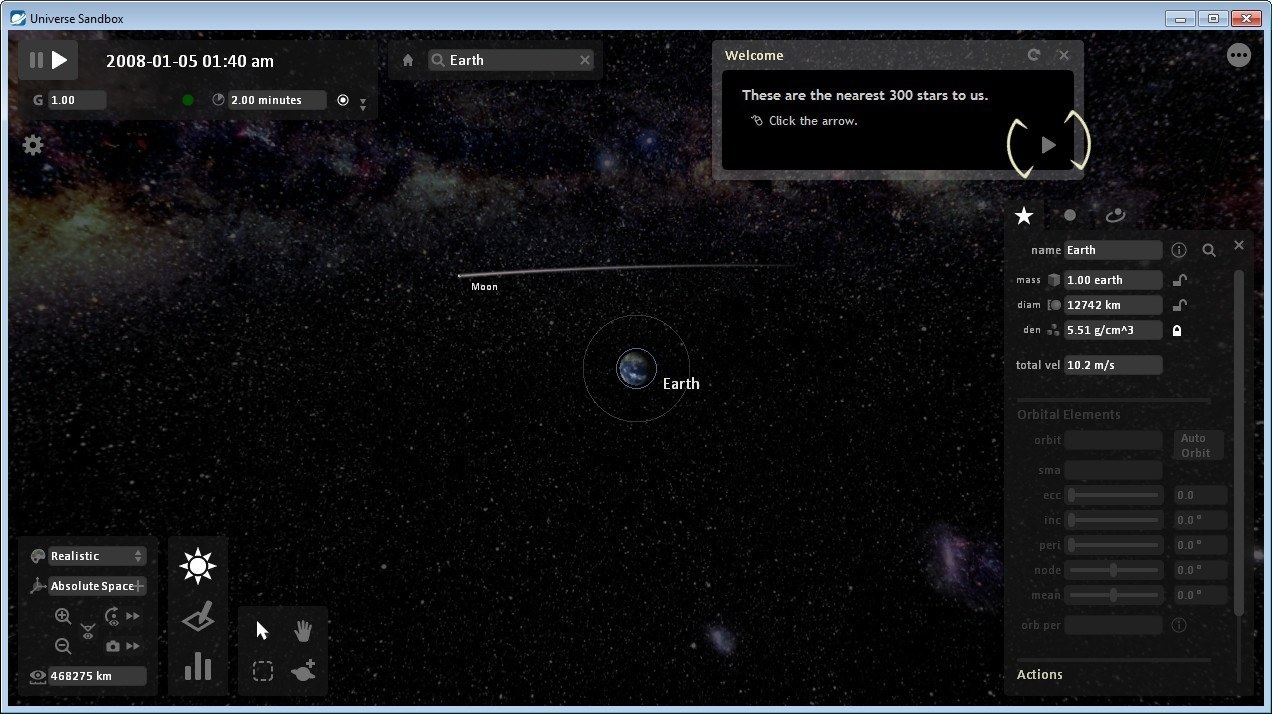The width and height of the screenshot is (1272, 714).
Task: Open the Absolute Space reference dropdown
Action: click(x=97, y=586)
